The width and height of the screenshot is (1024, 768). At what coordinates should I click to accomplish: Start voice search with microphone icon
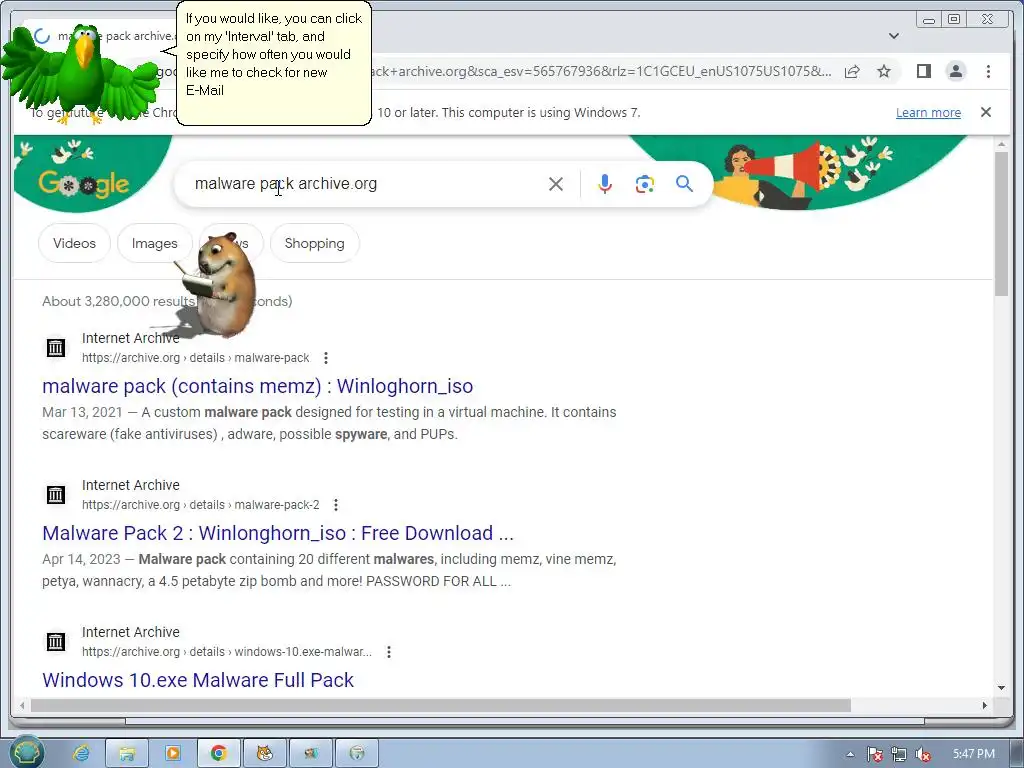click(x=605, y=184)
